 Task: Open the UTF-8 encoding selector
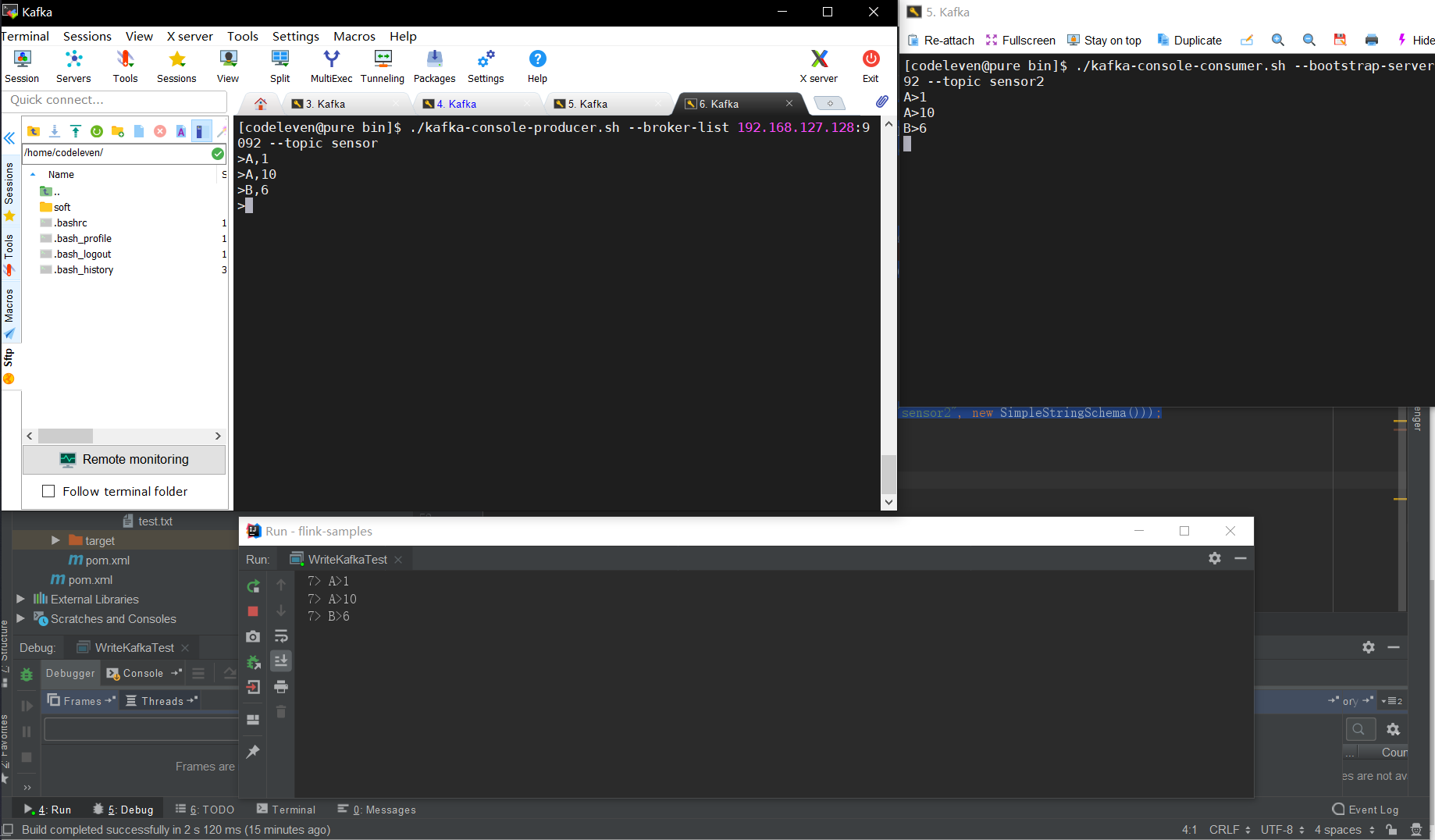(x=1283, y=830)
